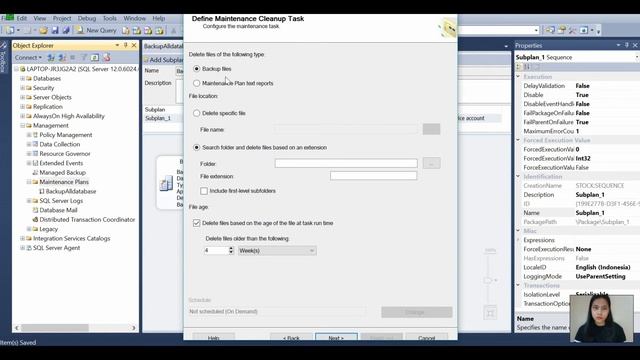The width and height of the screenshot is (640, 360).
Task: Click the window layout icon in top-right toolbar
Action: [584, 30]
